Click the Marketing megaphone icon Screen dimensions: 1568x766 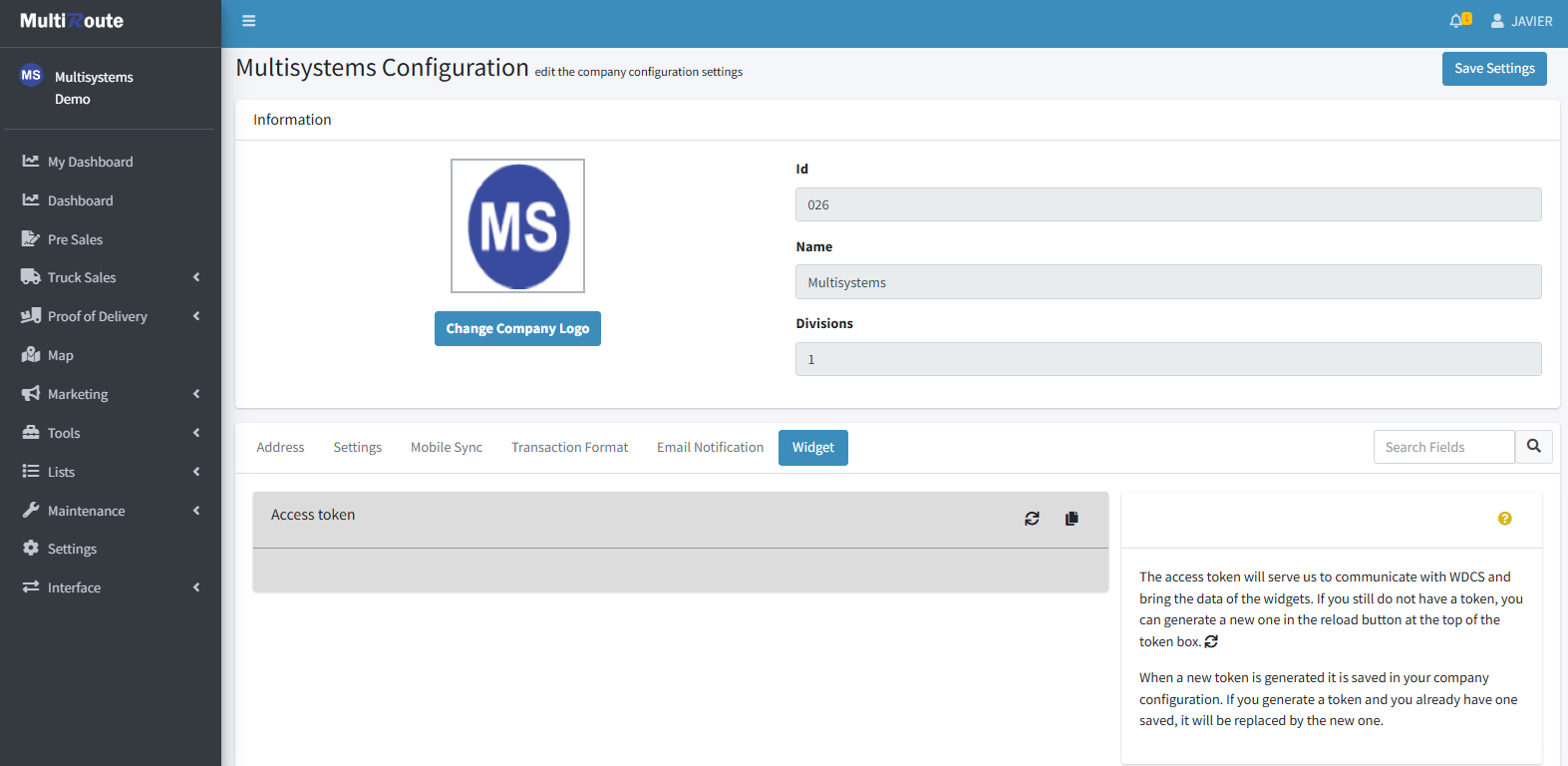point(31,394)
